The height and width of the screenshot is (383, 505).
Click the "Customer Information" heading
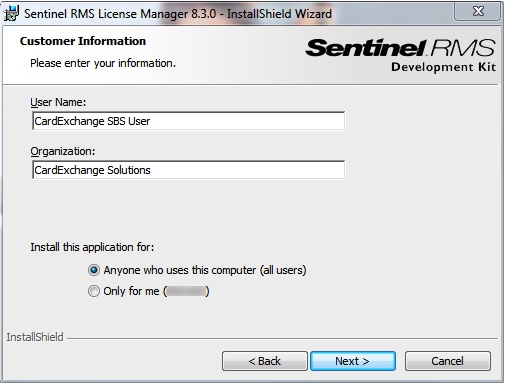(83, 41)
